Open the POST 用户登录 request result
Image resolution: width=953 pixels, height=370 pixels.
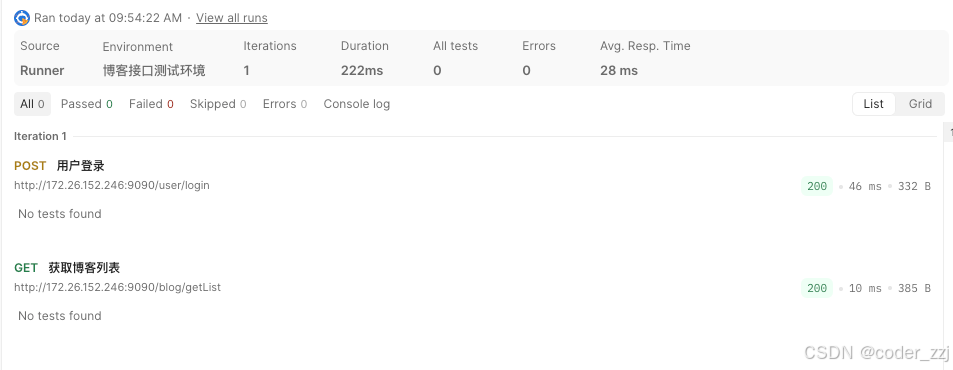60,166
